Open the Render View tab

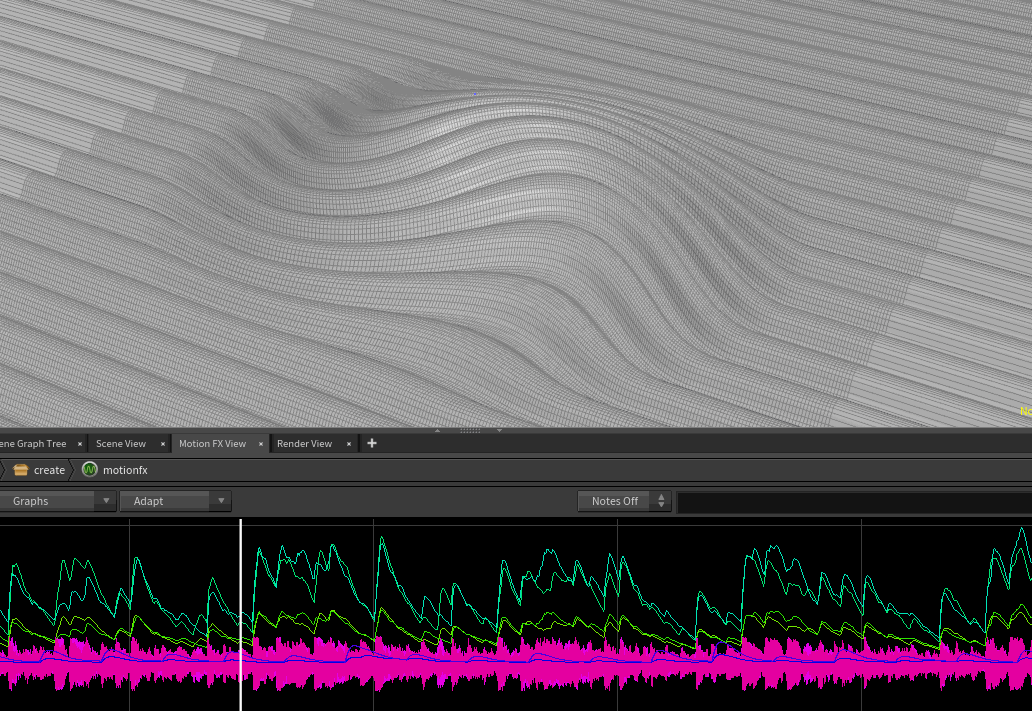pos(304,444)
